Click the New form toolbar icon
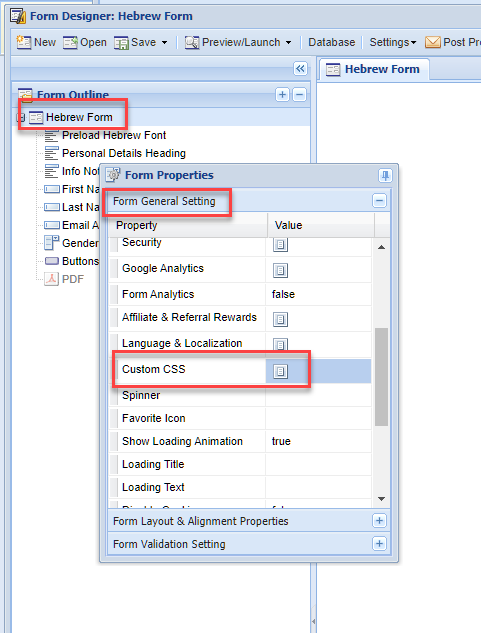 tap(23, 42)
